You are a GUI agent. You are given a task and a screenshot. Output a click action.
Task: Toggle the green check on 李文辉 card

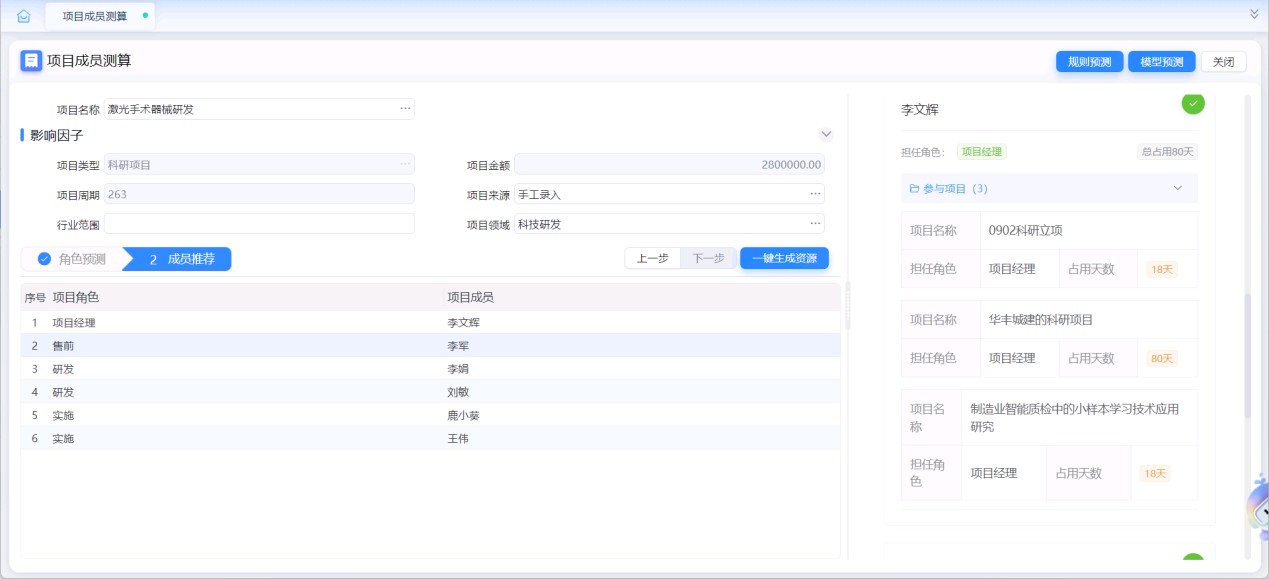pyautogui.click(x=1193, y=102)
